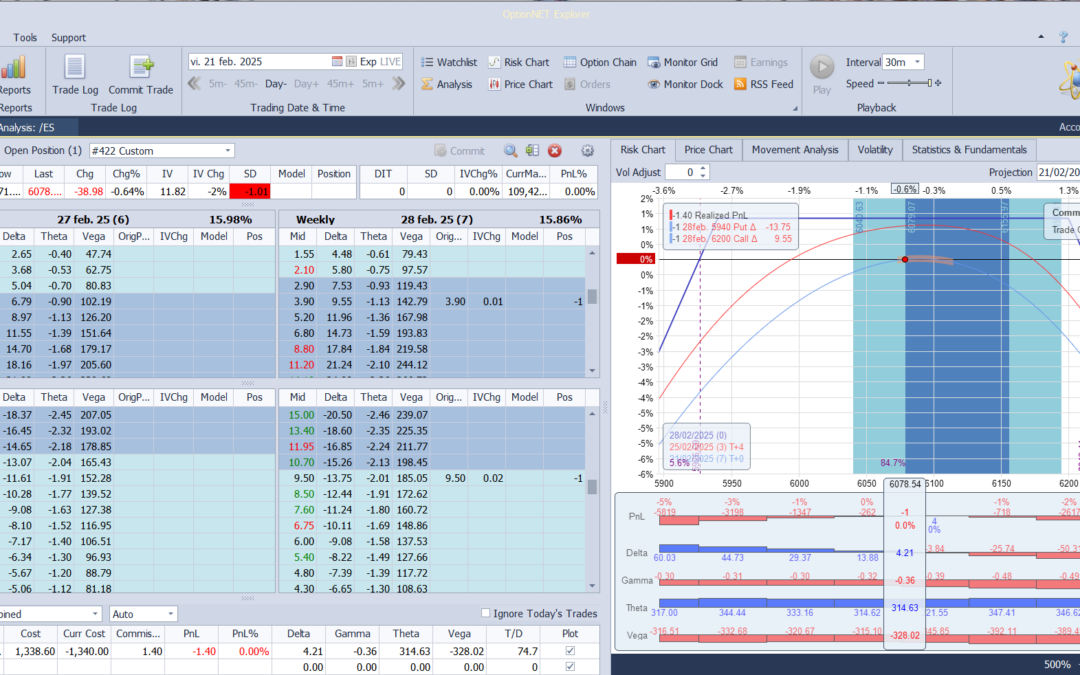Enable Ignore Today's Trades checkbox
The height and width of the screenshot is (675, 1080).
coord(486,614)
